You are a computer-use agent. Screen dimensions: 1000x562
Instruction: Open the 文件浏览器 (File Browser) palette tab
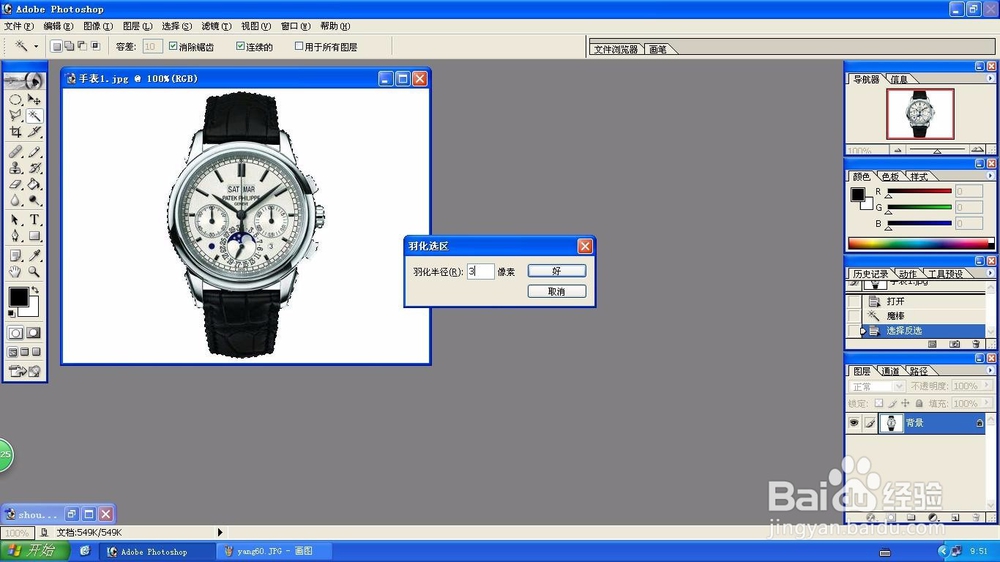[x=616, y=49]
